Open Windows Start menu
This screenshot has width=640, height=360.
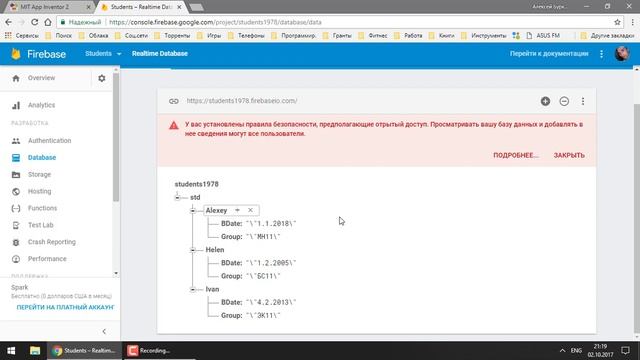click(x=11, y=351)
